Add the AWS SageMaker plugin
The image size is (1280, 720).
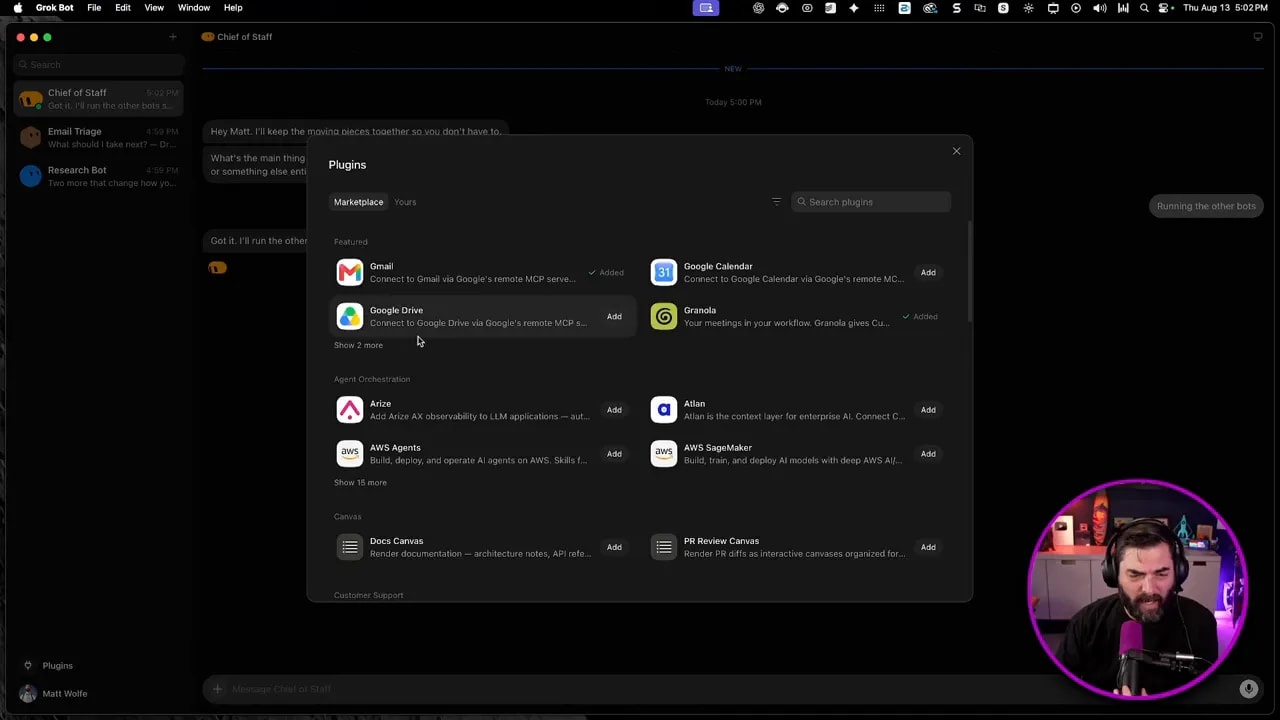928,454
